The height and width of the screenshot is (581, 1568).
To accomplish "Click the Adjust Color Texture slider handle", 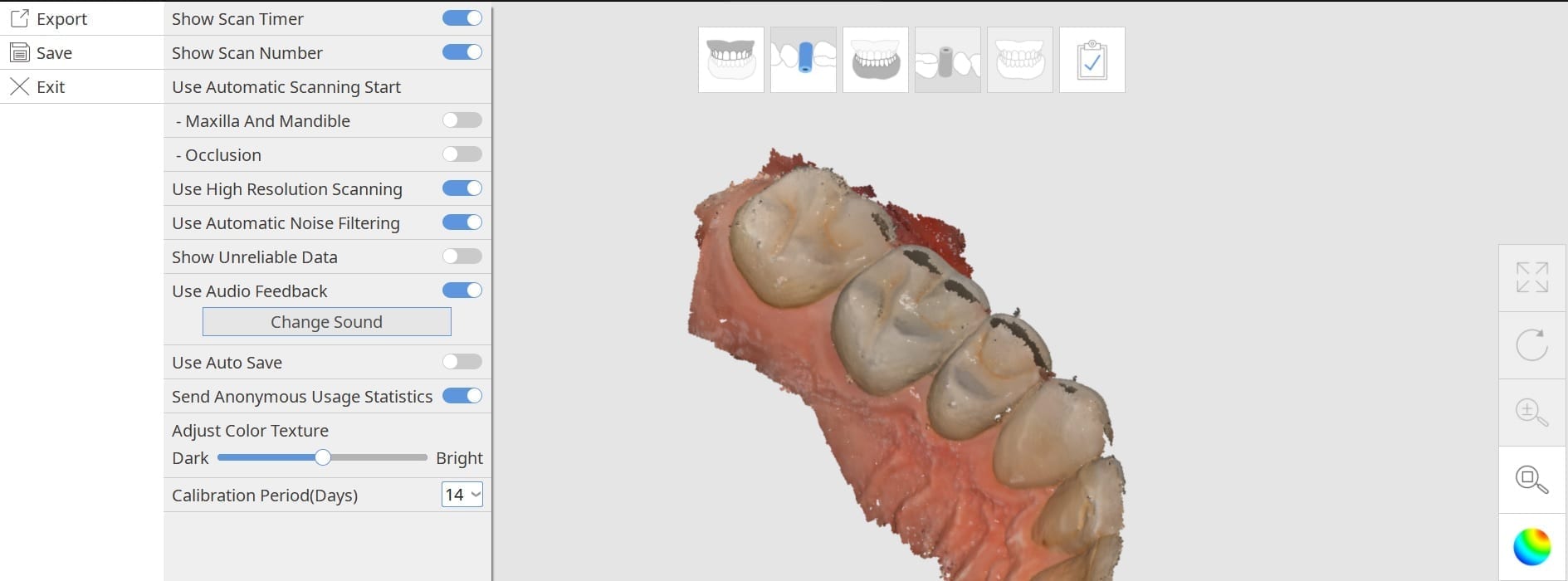I will pos(323,457).
